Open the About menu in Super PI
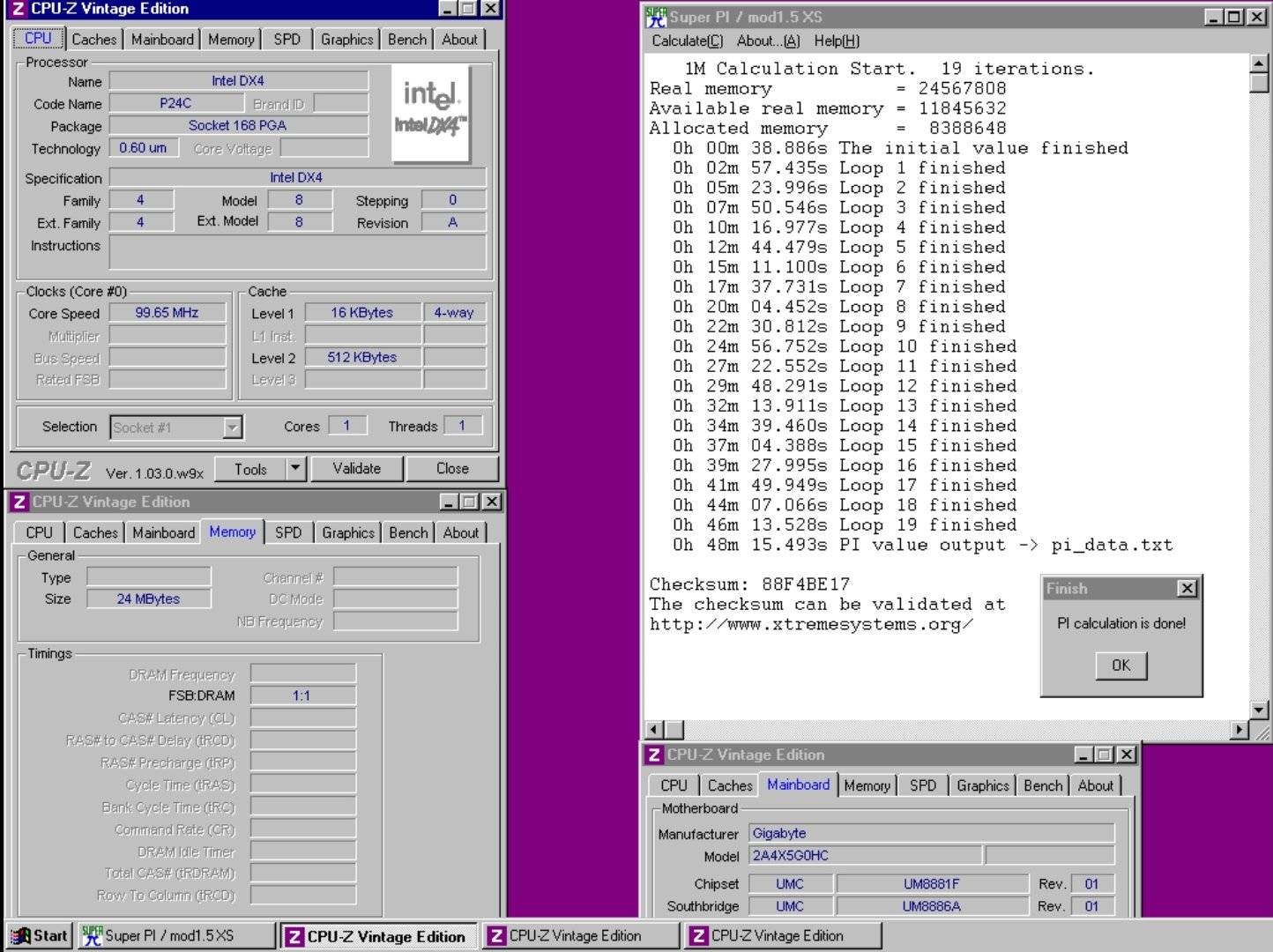This screenshot has height=952, width=1273. pyautogui.click(x=768, y=41)
